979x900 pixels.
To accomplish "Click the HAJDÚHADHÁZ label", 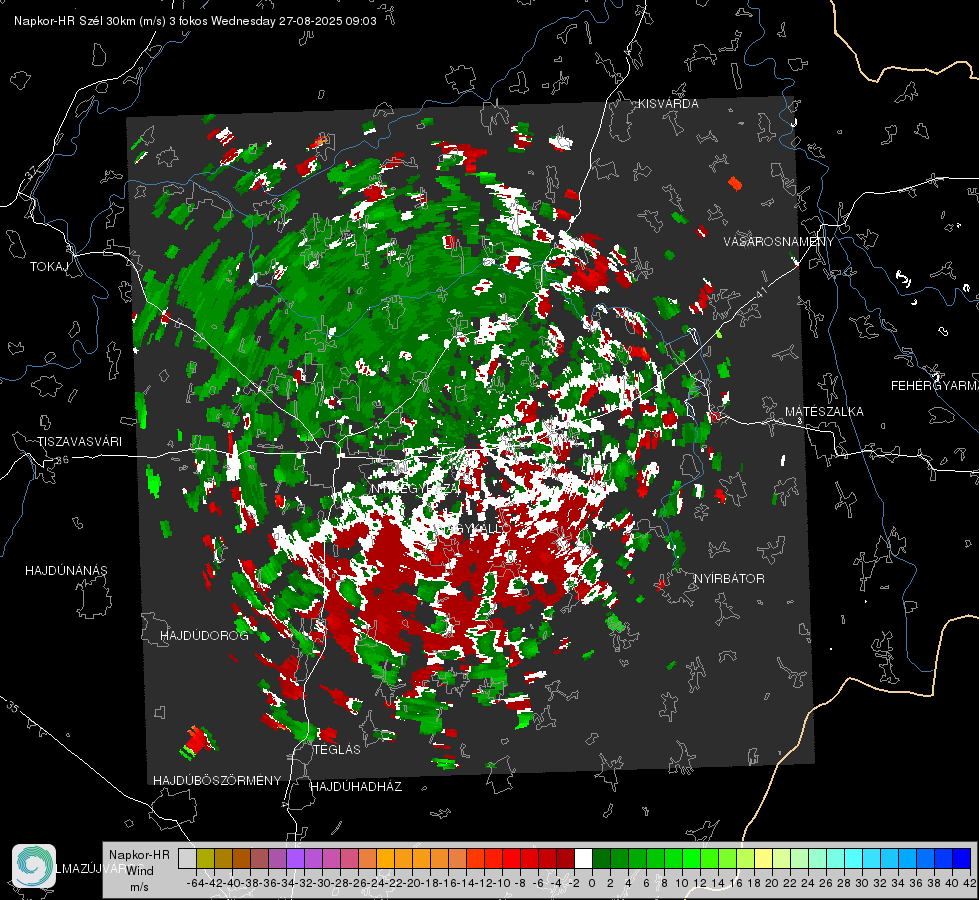I will 357,787.
